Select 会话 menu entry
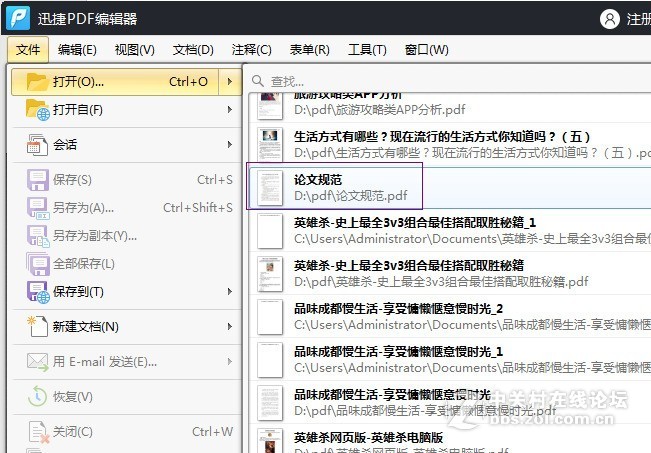Viewport: 651px width, 453px height. coord(126,144)
